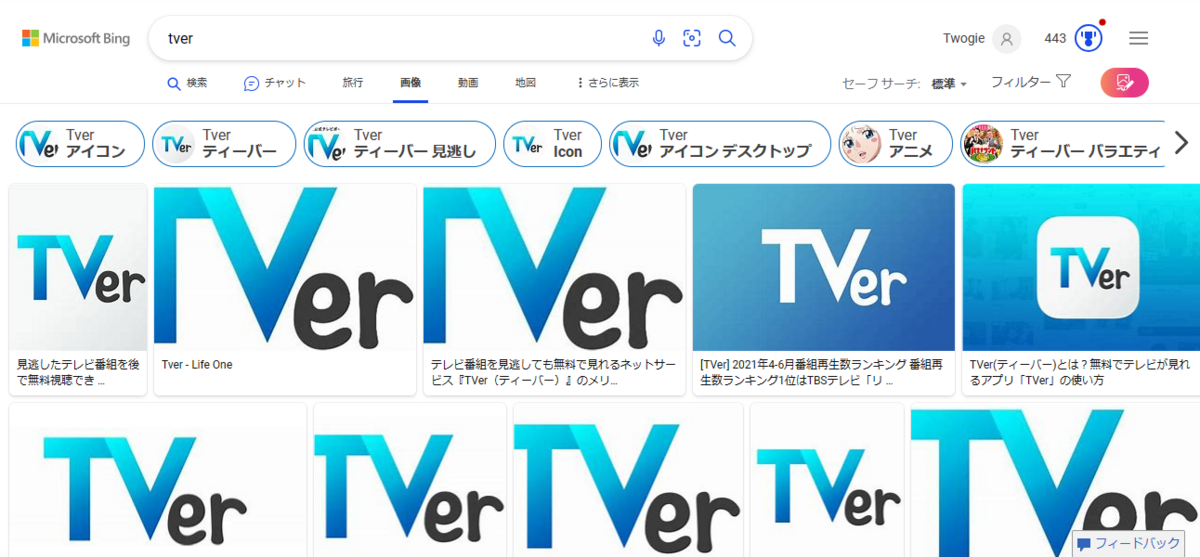Select the Tver ティーバー suggestion chip

click(x=224, y=143)
